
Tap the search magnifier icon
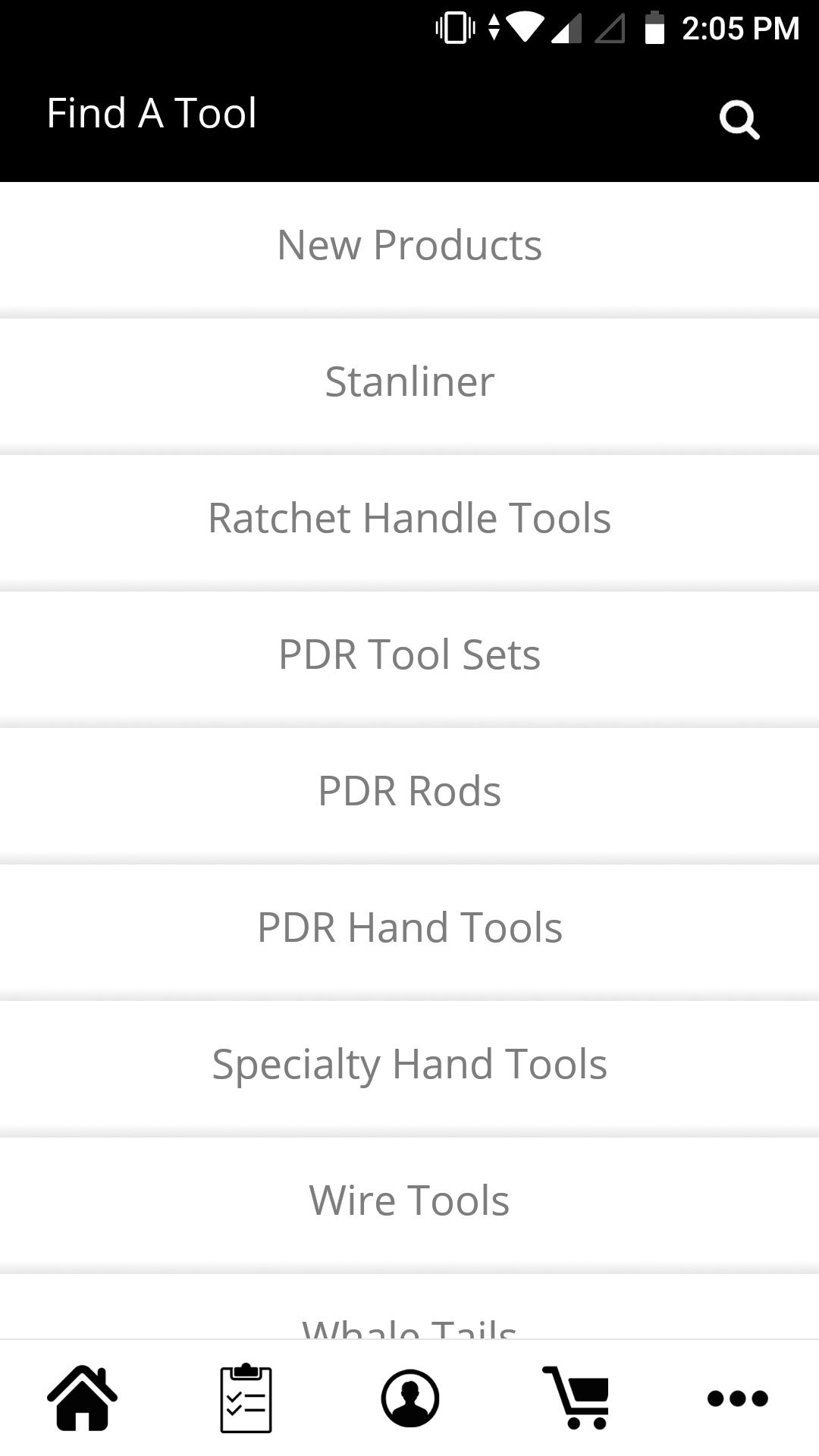pyautogui.click(x=739, y=120)
